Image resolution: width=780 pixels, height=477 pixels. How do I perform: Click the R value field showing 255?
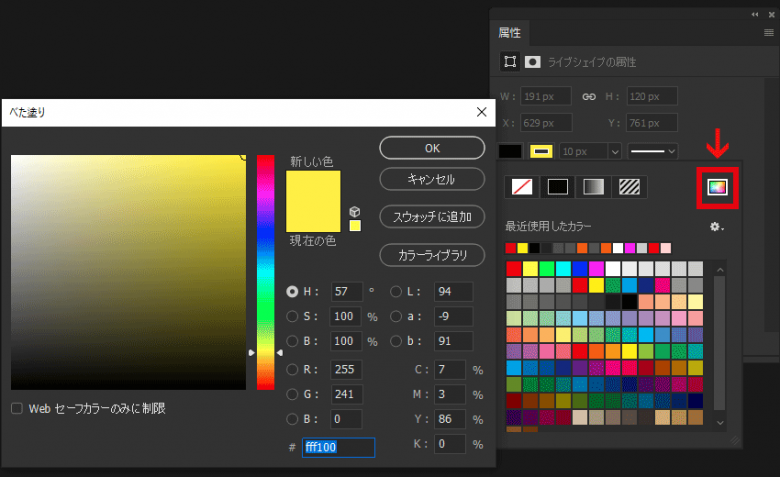[x=347, y=370]
